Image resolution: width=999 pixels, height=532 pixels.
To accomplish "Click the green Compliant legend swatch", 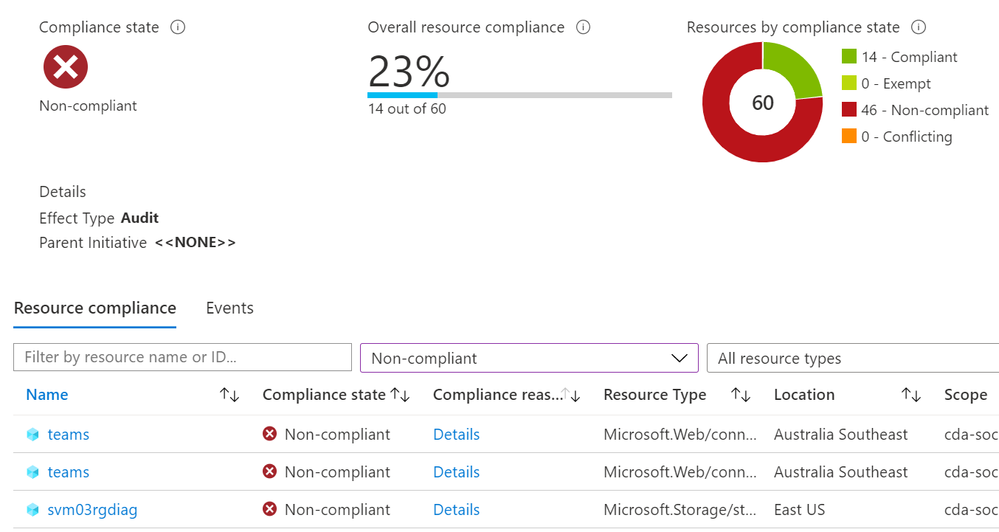I will pyautogui.click(x=849, y=57).
